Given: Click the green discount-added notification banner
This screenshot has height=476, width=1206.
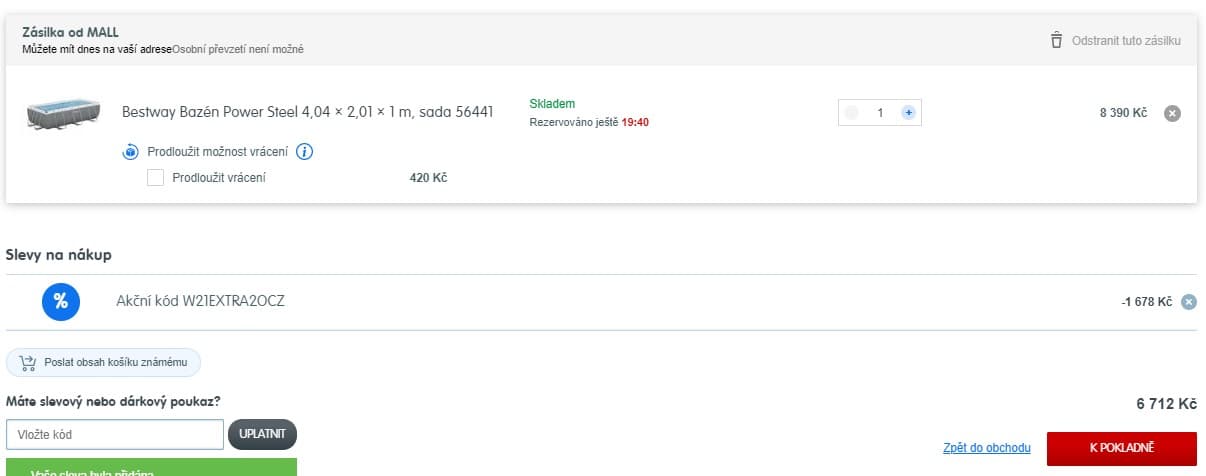Looking at the screenshot, I should tap(151, 467).
